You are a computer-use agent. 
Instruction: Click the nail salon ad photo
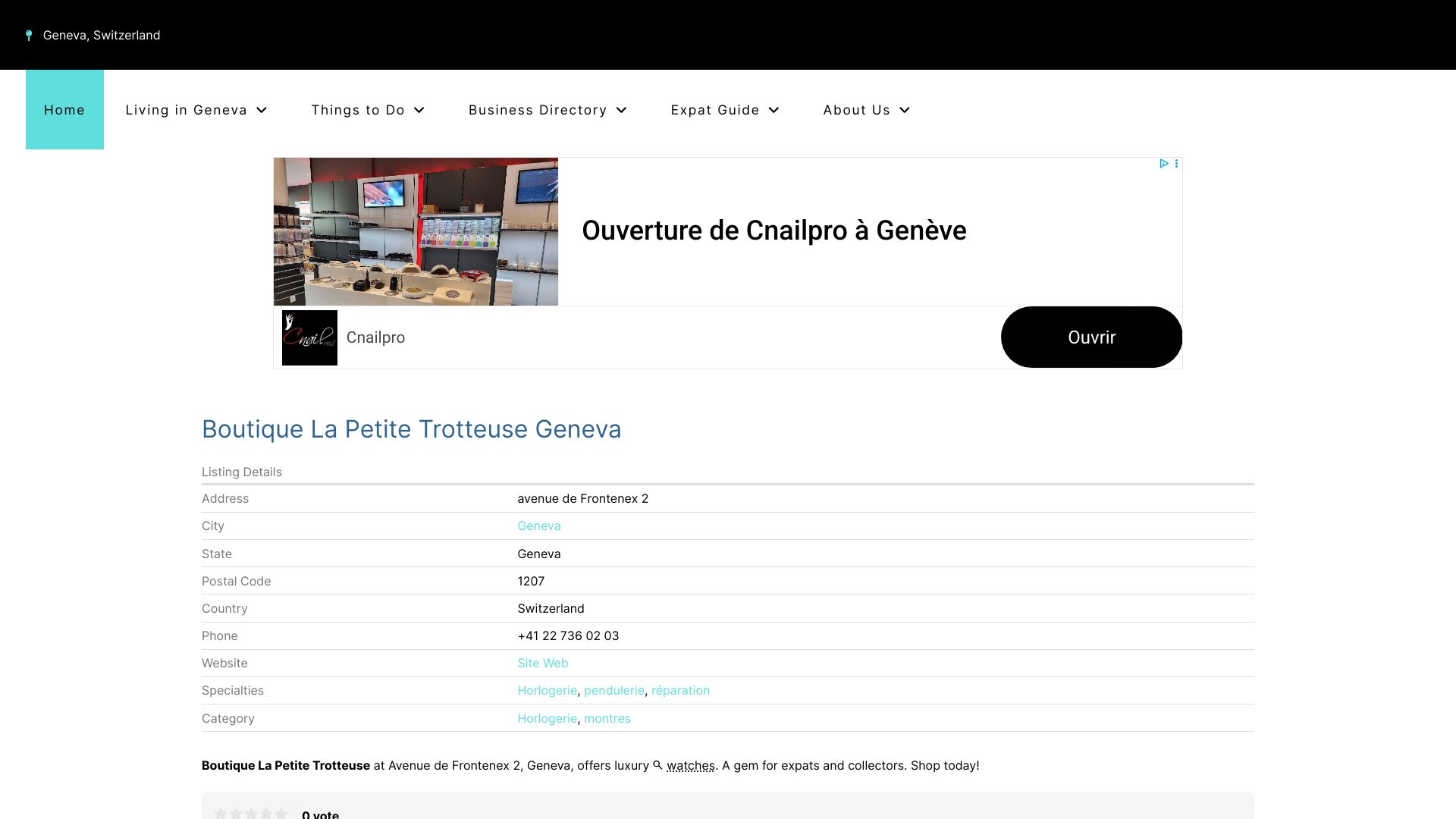(416, 231)
